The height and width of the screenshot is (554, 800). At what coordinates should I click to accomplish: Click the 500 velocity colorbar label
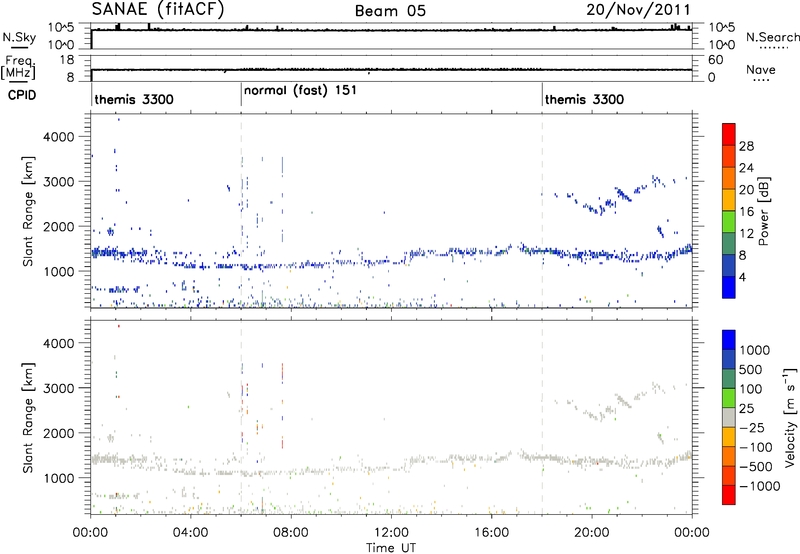[x=751, y=370]
